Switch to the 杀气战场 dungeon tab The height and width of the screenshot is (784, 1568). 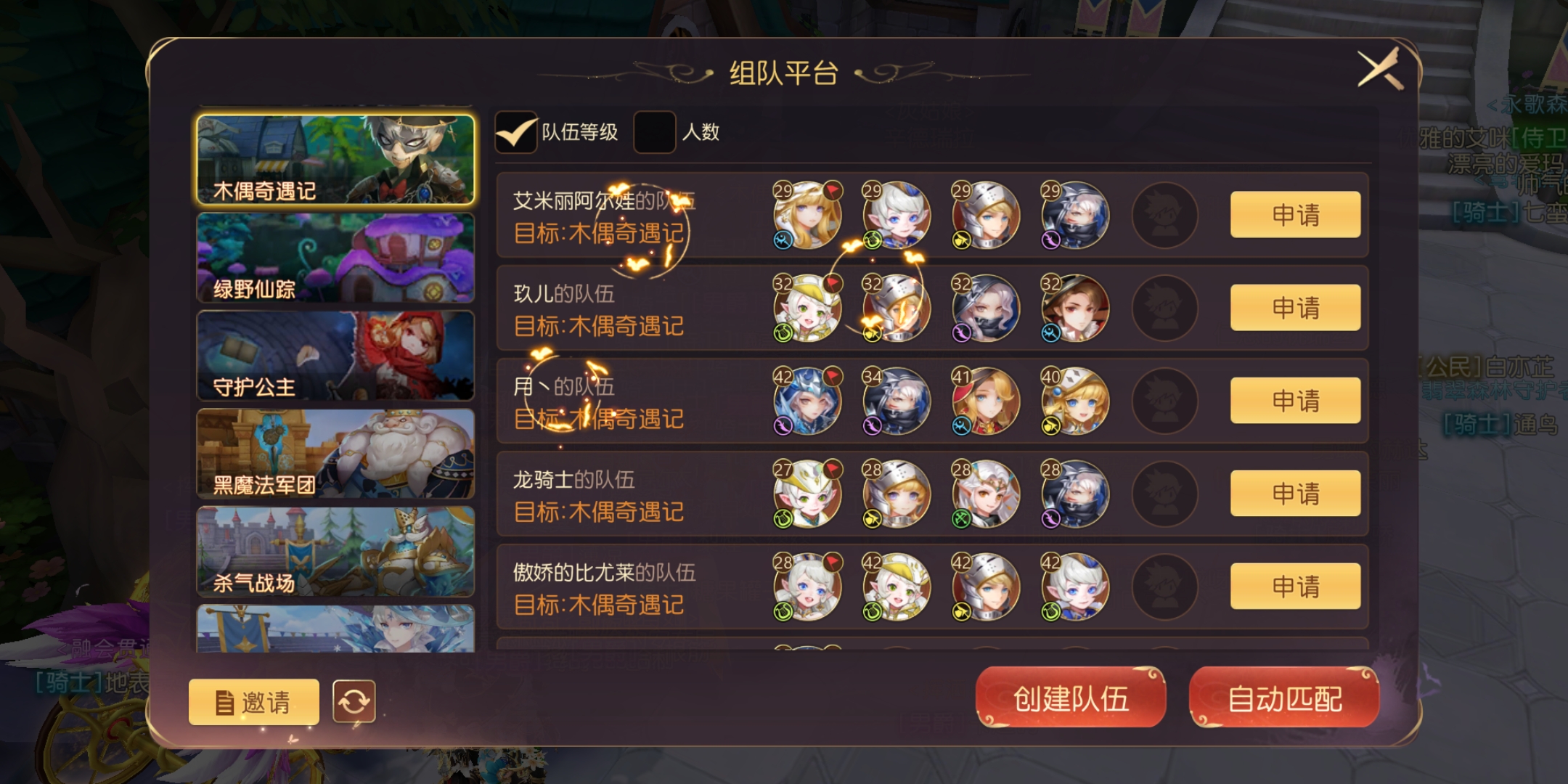[x=335, y=552]
